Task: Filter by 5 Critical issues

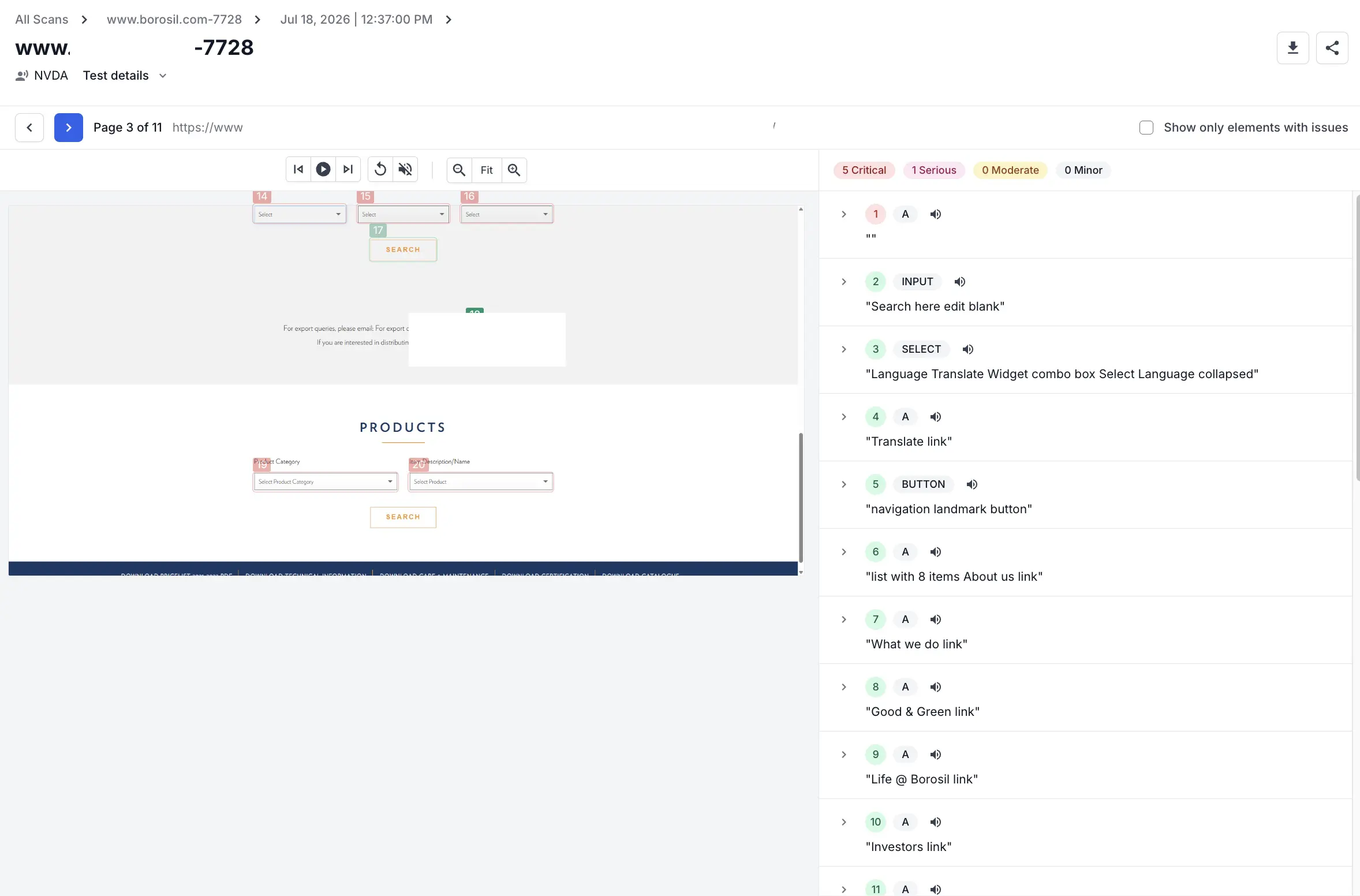Action: pos(864,170)
